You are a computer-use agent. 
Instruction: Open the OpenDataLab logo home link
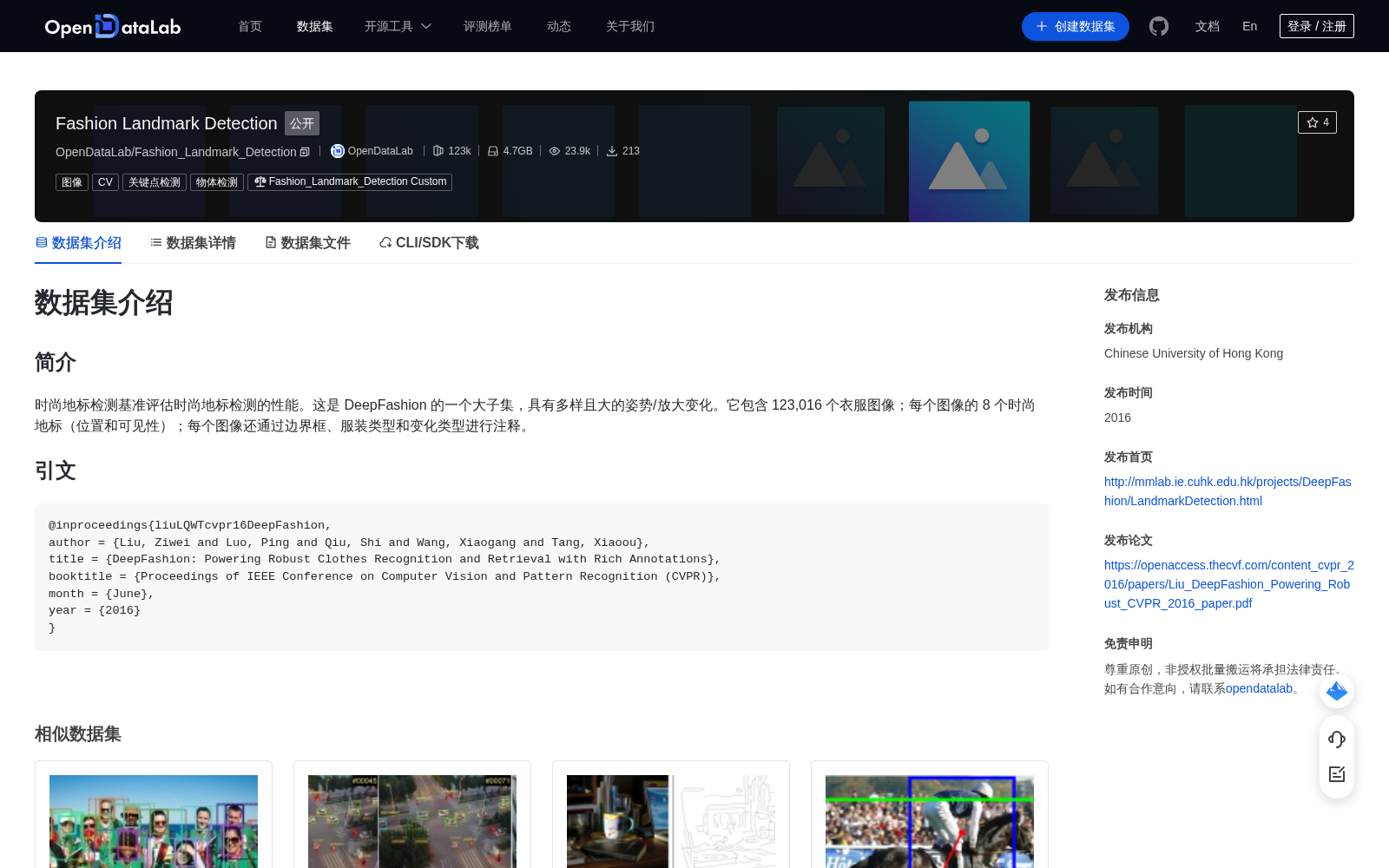tap(113, 26)
